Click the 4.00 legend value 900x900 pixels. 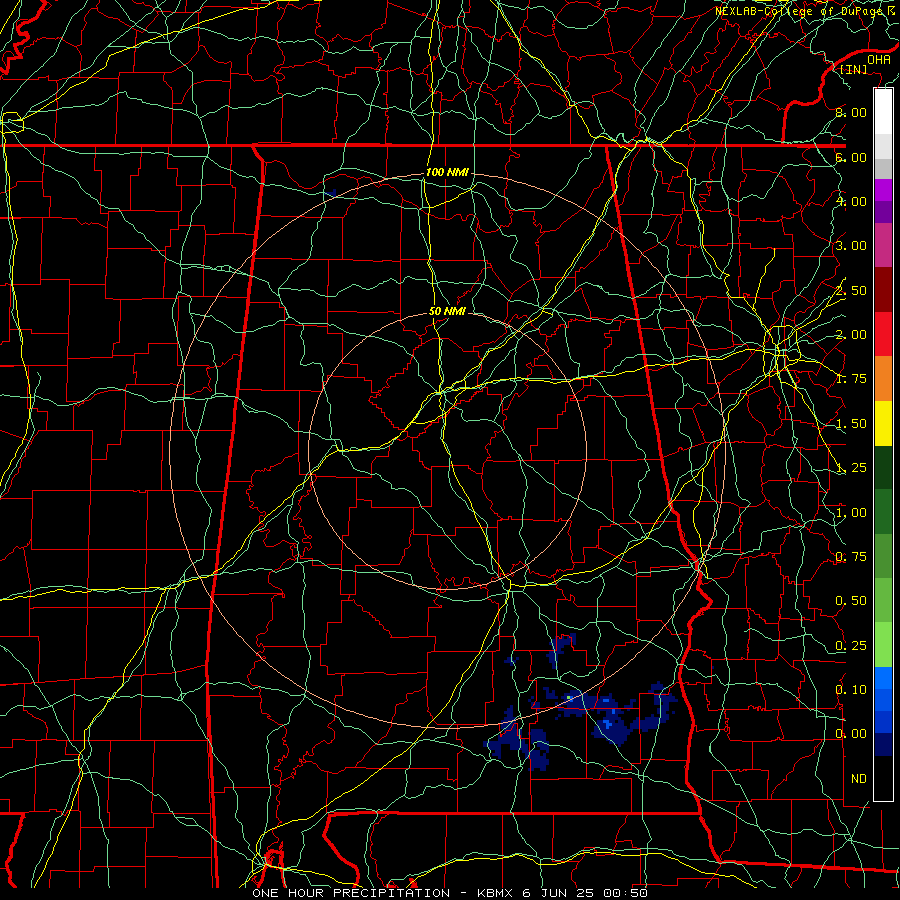point(851,201)
